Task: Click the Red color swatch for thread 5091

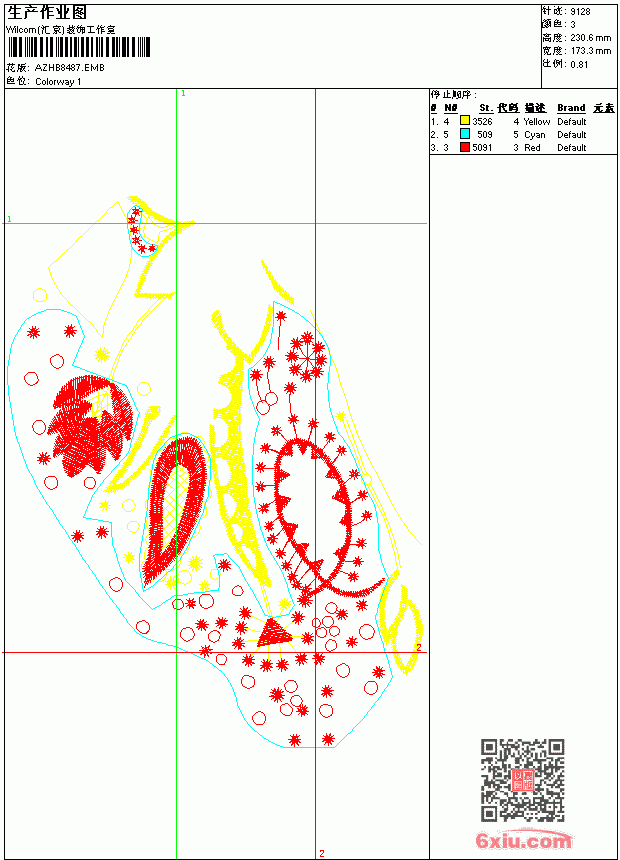Action: 465,147
